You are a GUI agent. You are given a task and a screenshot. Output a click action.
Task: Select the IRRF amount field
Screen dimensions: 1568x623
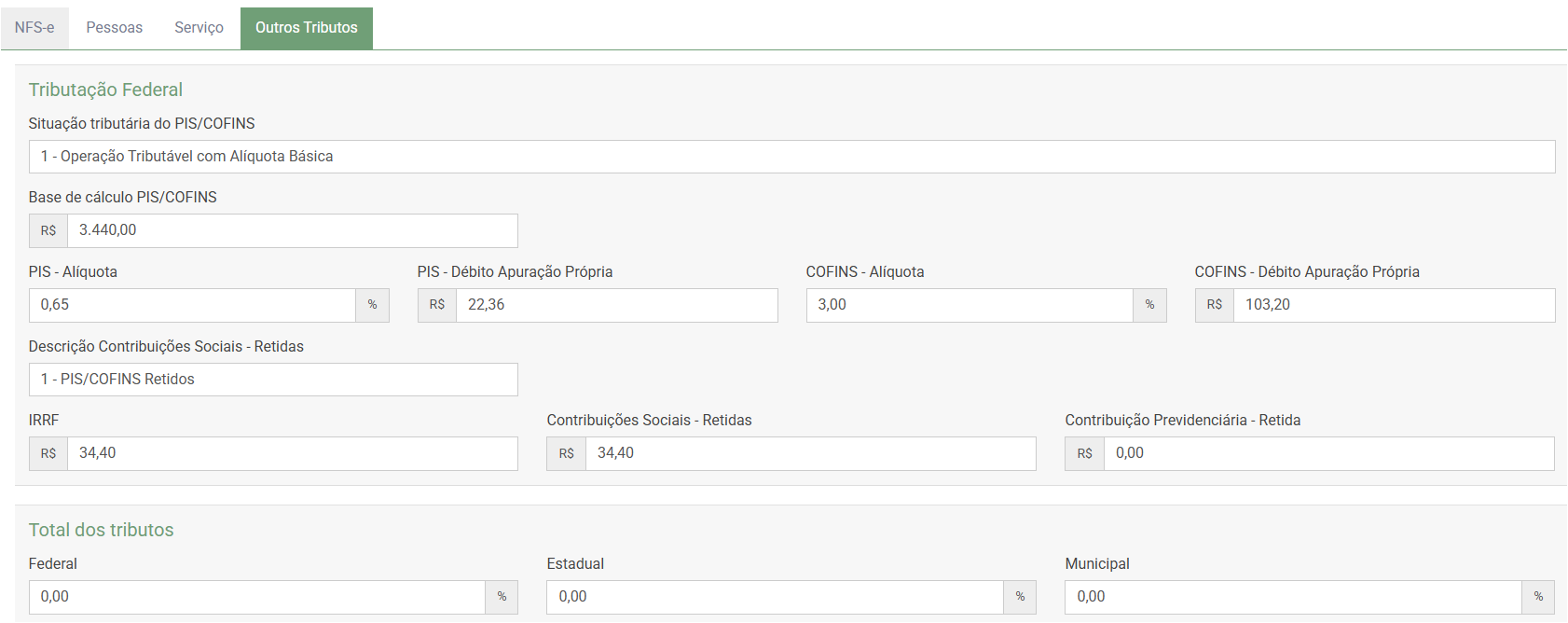pyautogui.click(x=291, y=453)
